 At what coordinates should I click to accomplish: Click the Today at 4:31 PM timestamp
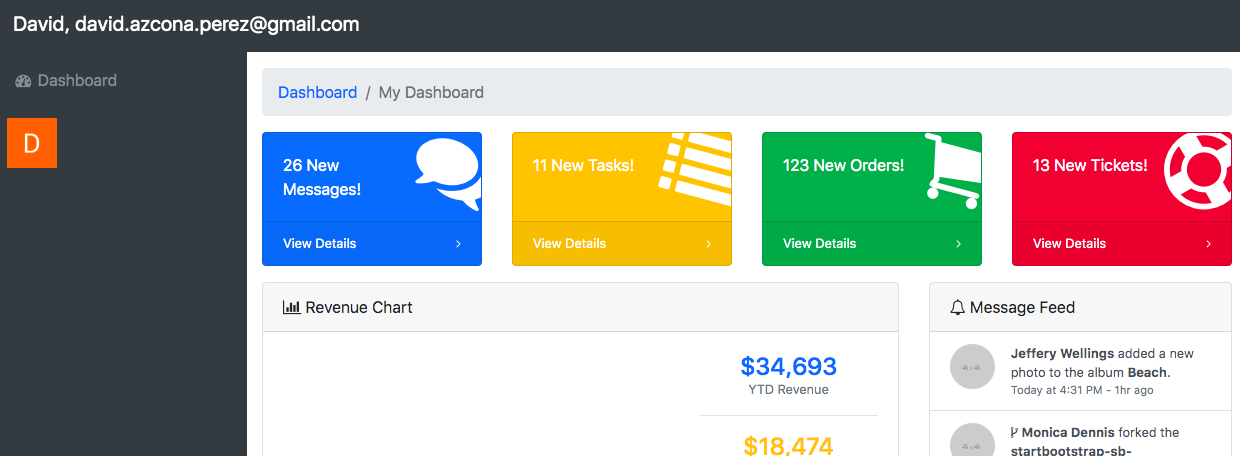click(1082, 390)
